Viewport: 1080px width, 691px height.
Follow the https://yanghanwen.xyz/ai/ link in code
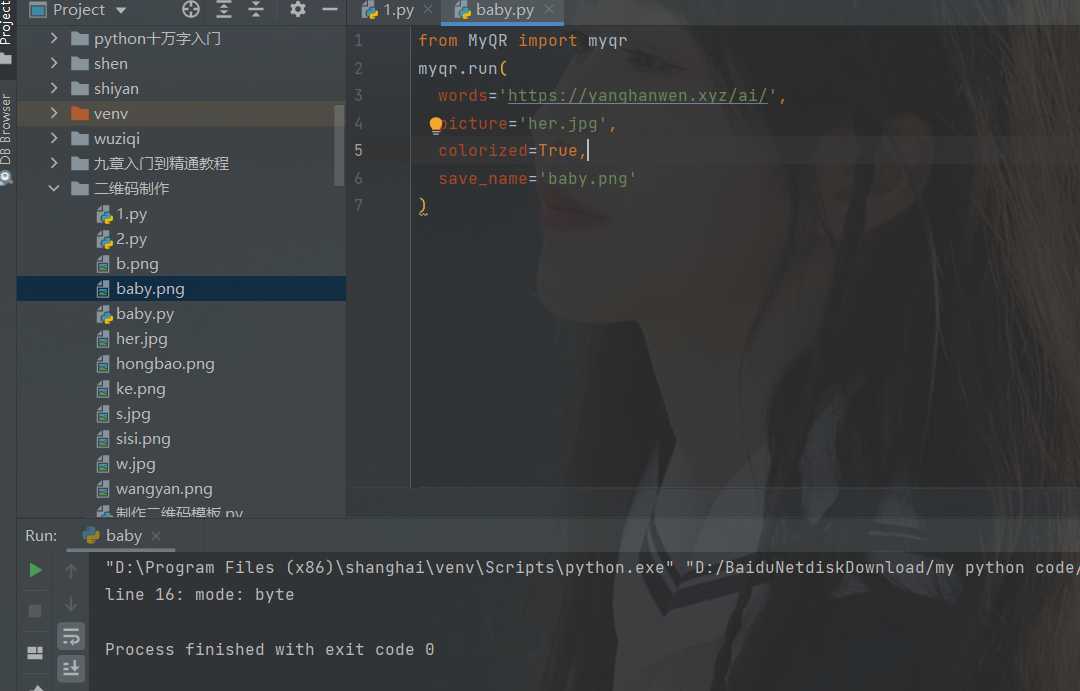[637, 96]
